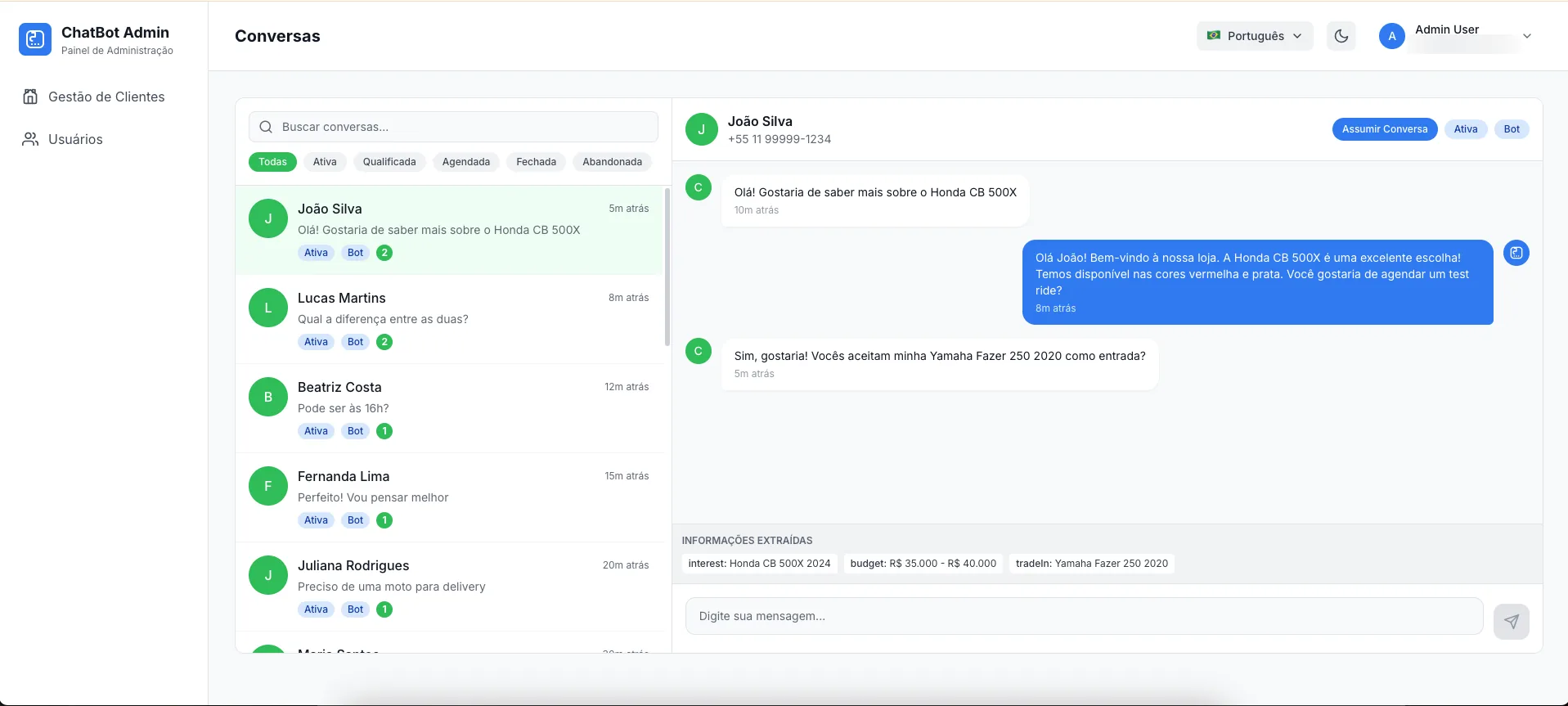Click the Assumir Conversa button

click(1385, 129)
